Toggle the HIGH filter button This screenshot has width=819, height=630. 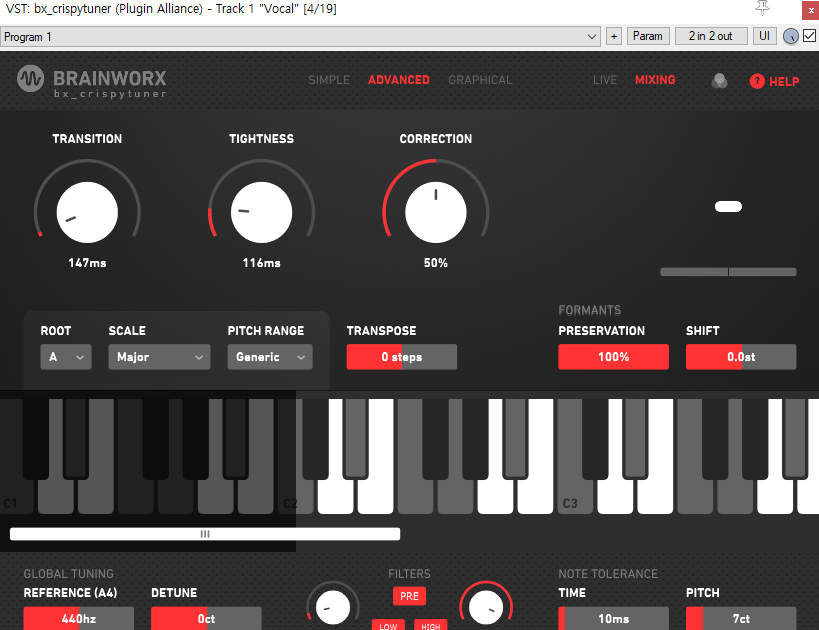(x=430, y=625)
